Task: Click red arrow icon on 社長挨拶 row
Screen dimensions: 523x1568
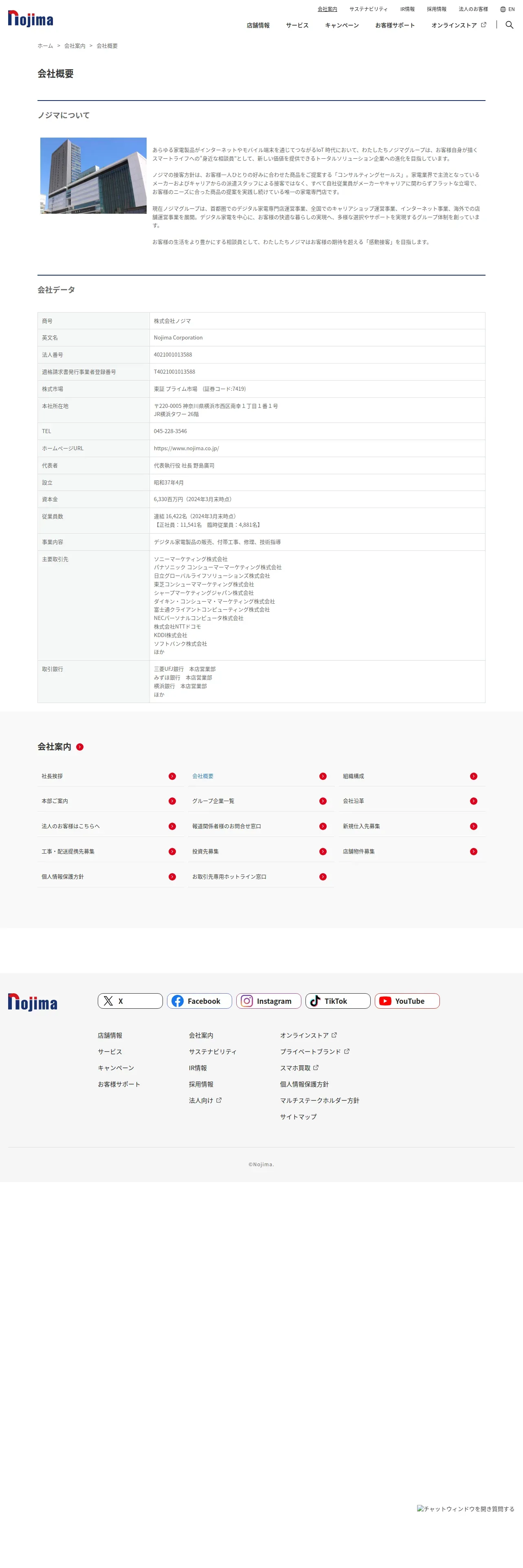Action: pyautogui.click(x=172, y=776)
